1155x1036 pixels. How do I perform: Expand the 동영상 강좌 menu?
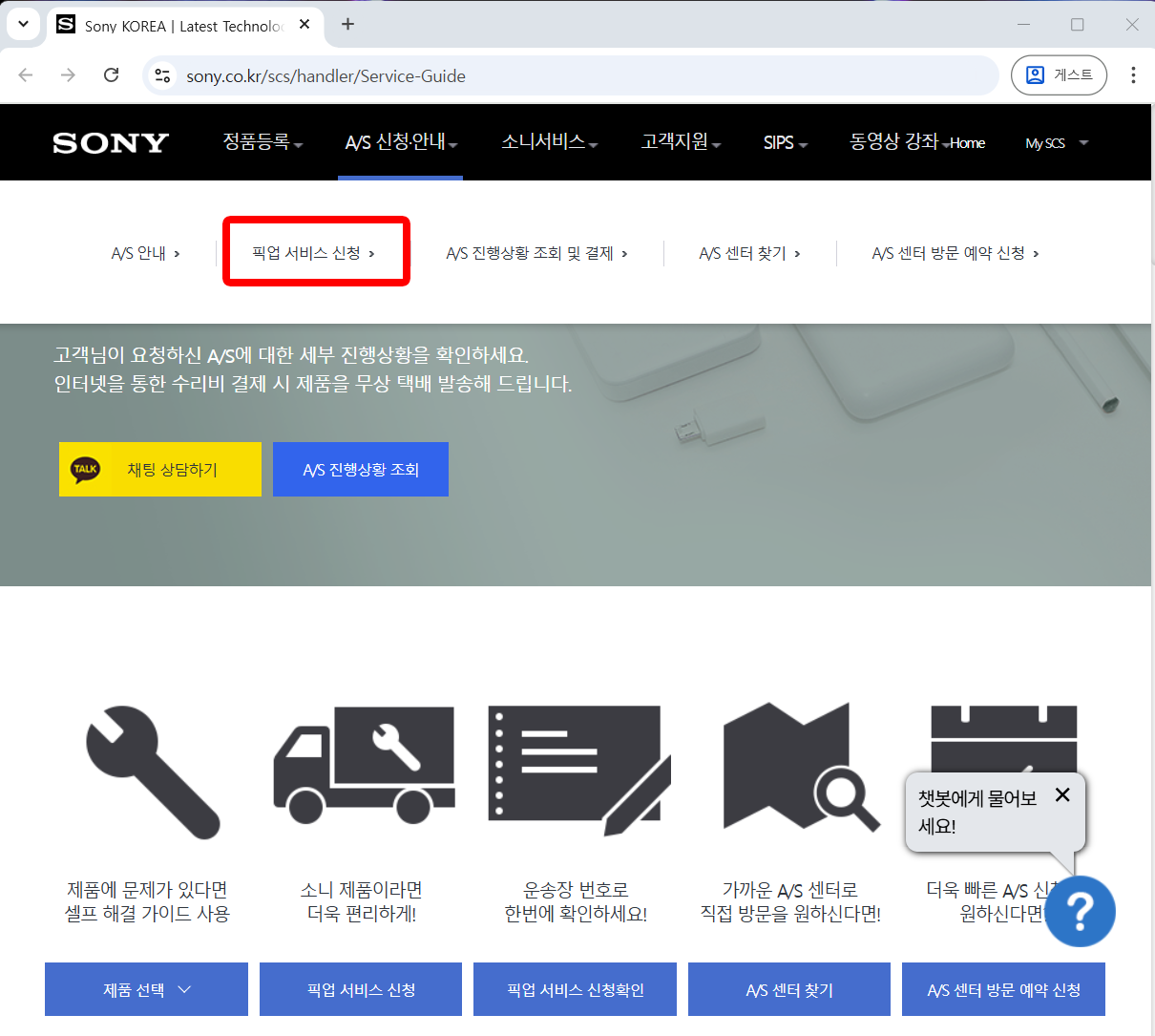click(x=897, y=142)
